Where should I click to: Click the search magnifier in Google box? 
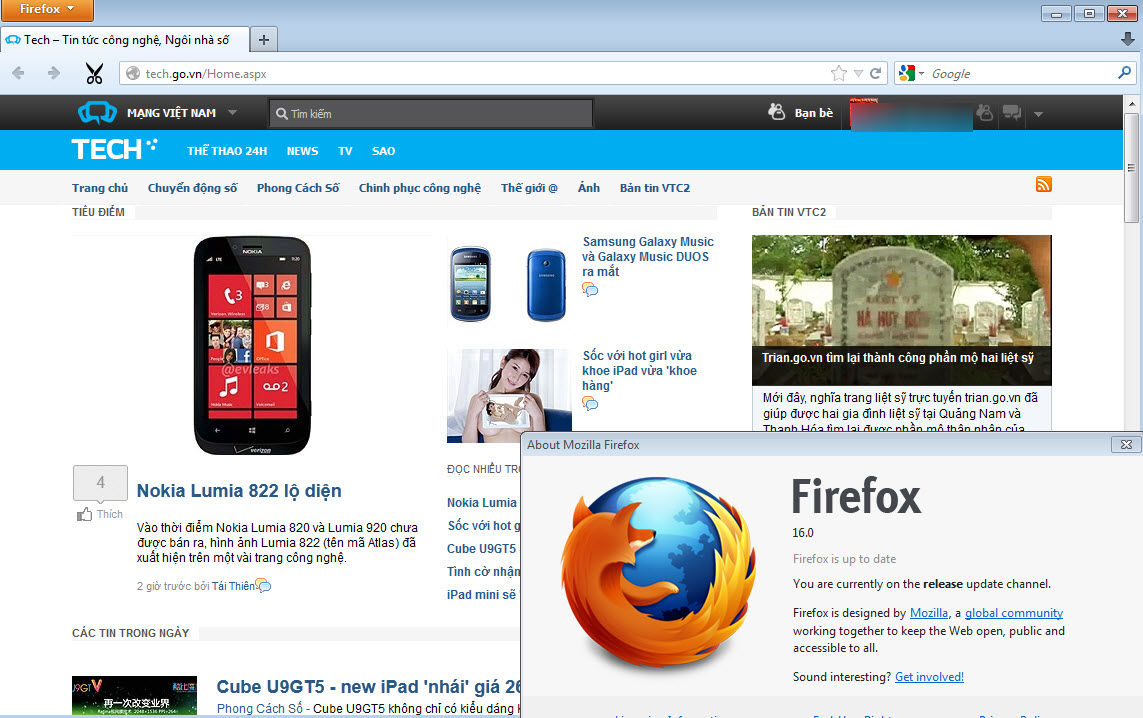pyautogui.click(x=1124, y=73)
